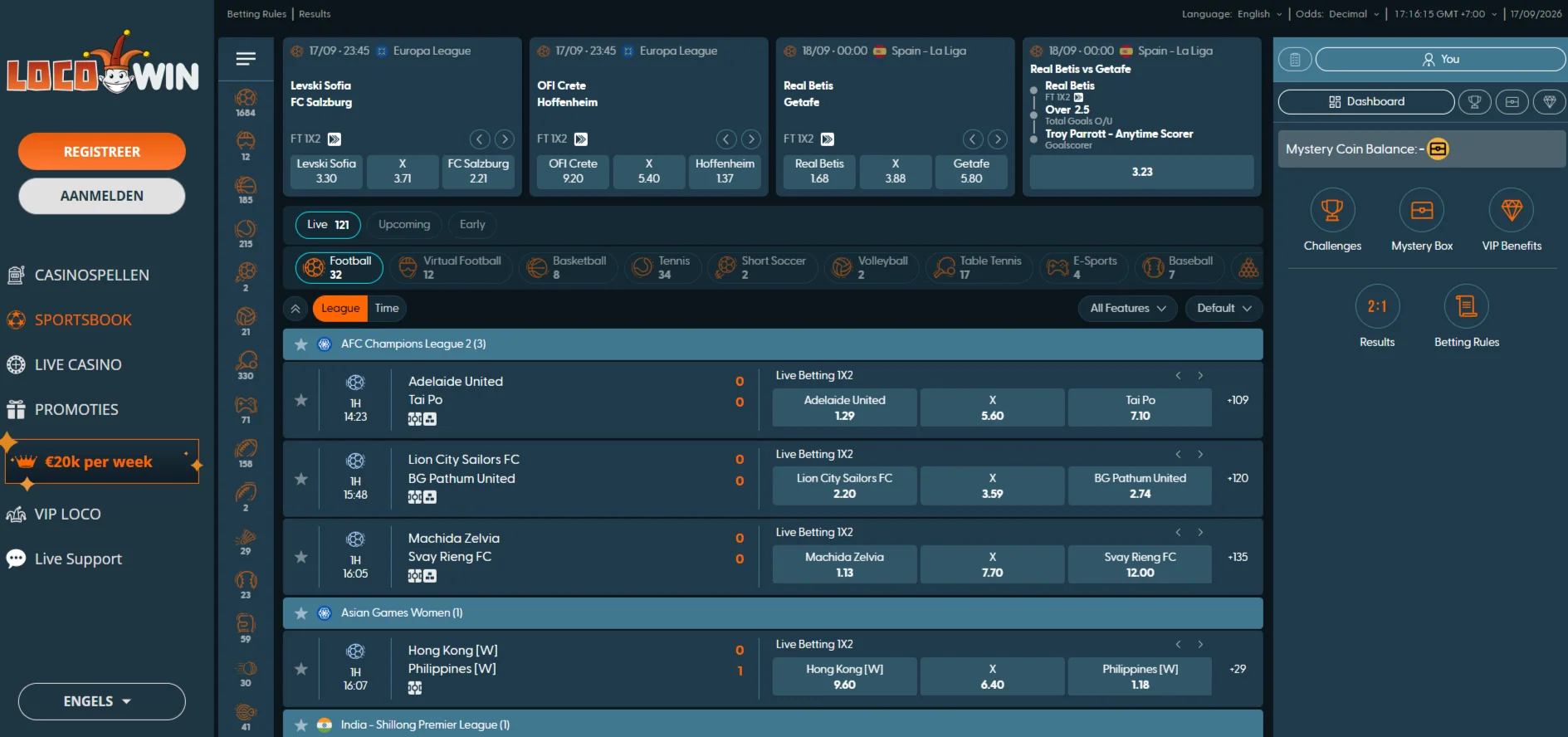Select the sport icon with count 158
1568x737 pixels.
tap(246, 454)
